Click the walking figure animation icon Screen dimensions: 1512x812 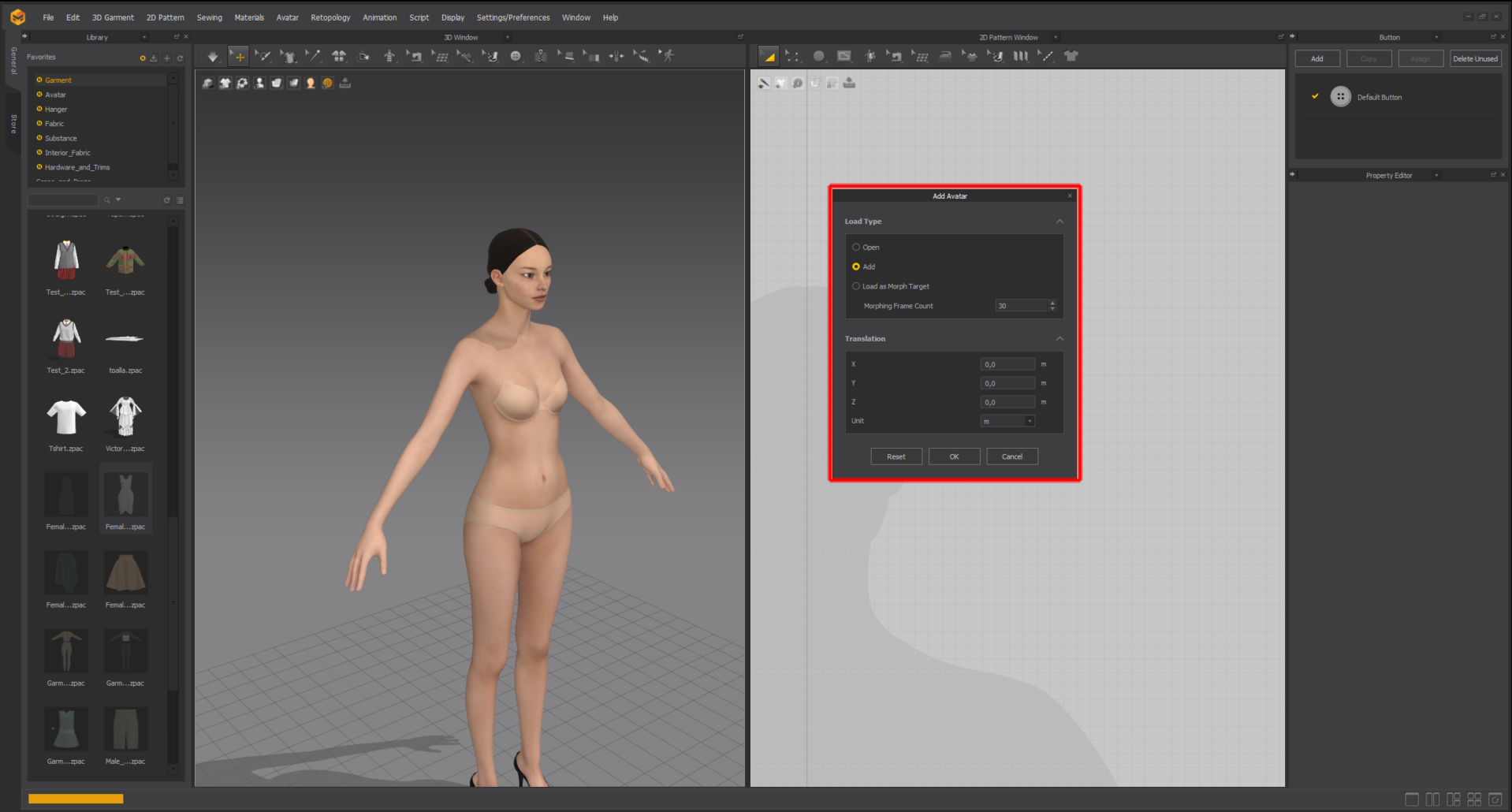point(667,57)
